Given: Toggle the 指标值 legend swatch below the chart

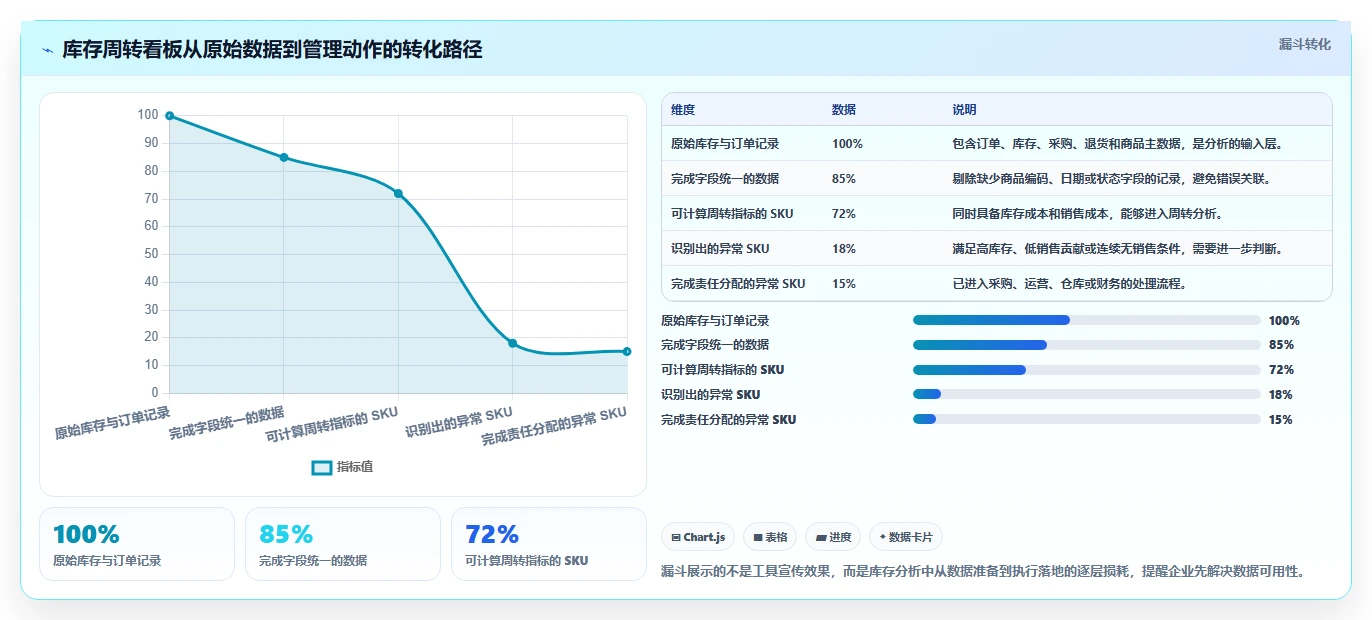Looking at the screenshot, I should pyautogui.click(x=322, y=467).
